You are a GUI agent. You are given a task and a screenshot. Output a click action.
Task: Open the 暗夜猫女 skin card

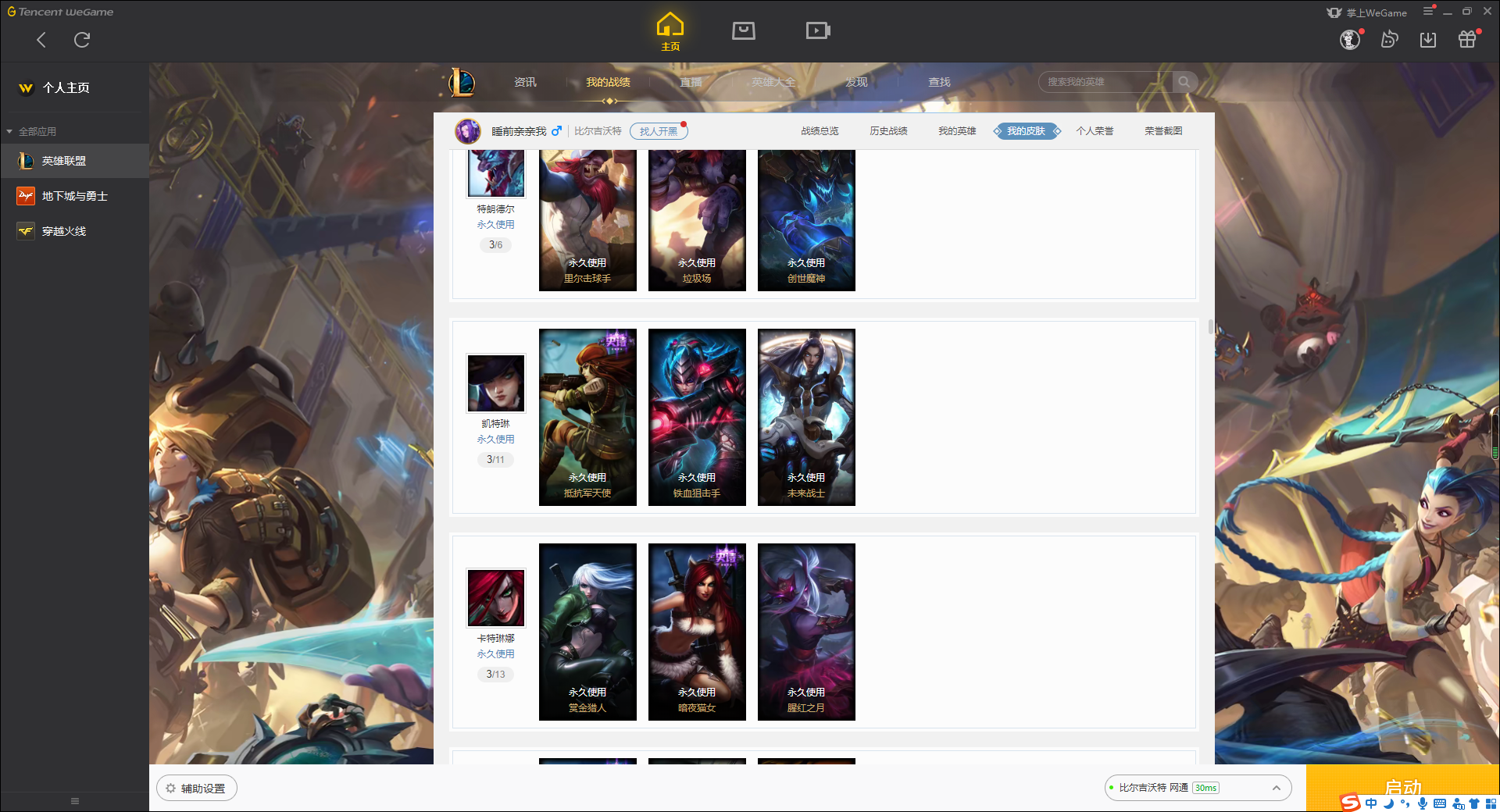pyautogui.click(x=697, y=632)
